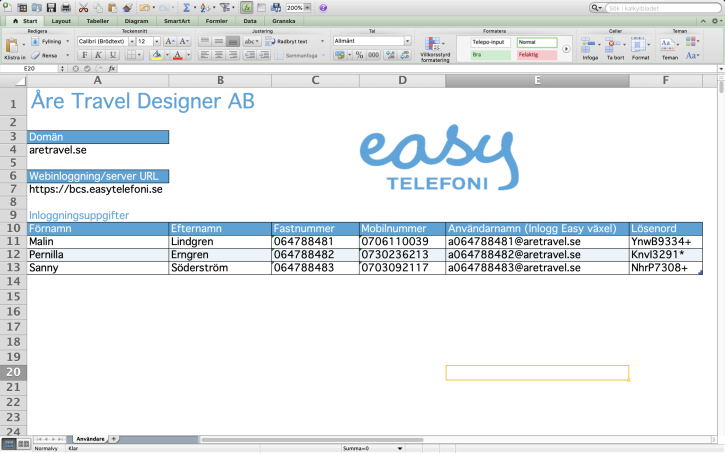
Task: Activate the format painter brush
Action: click(x=127, y=7)
